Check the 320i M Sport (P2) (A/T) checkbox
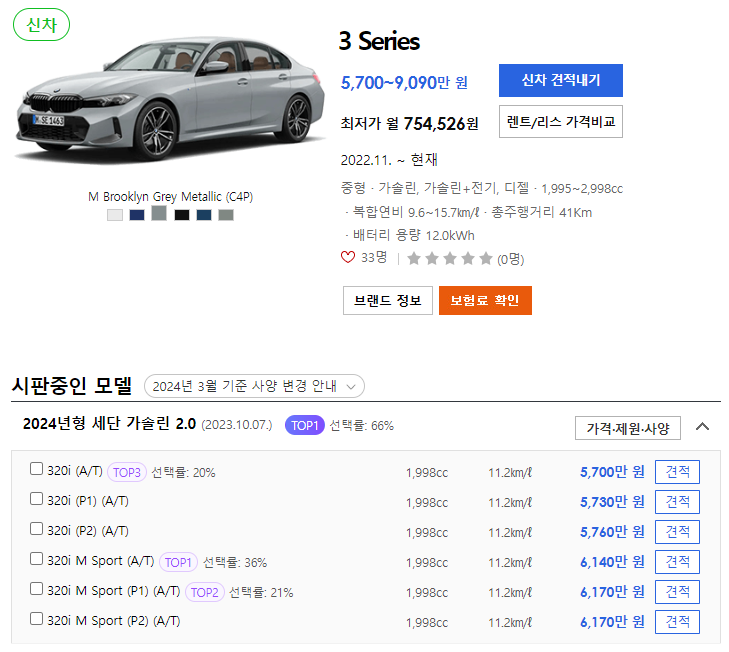This screenshot has height=652, width=729. (36, 619)
